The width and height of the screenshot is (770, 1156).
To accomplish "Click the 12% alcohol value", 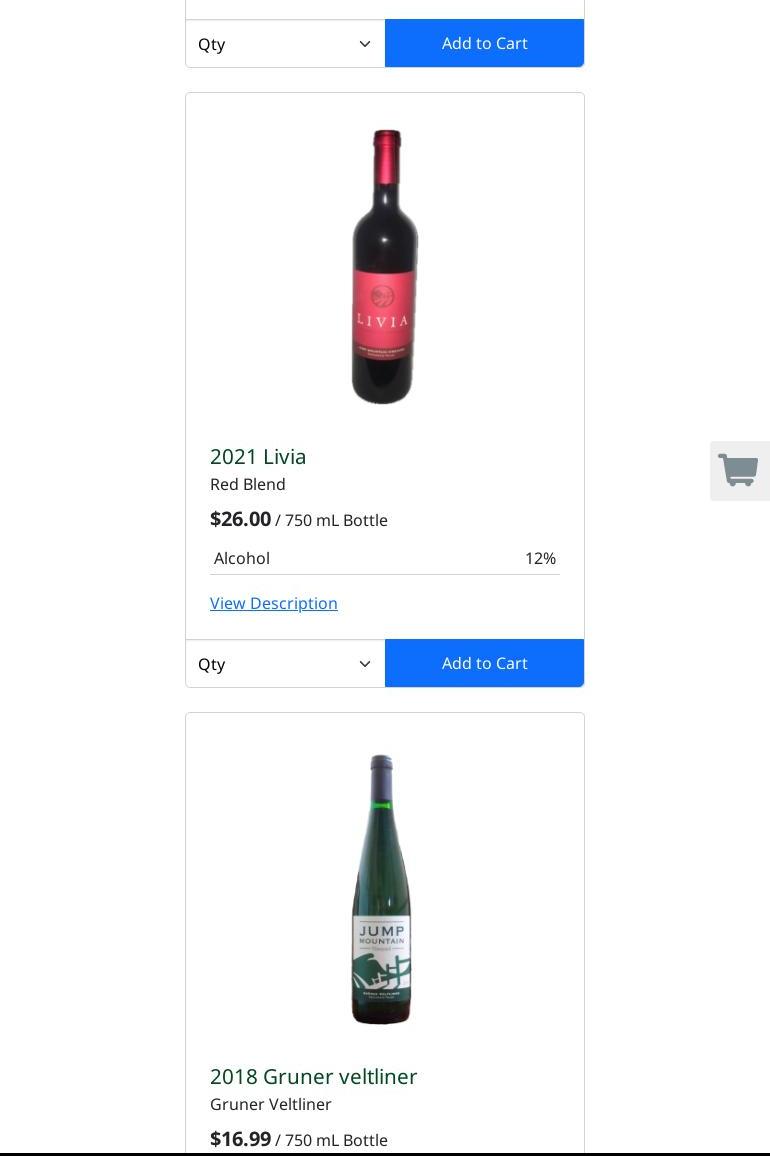I will pyautogui.click(x=540, y=558).
